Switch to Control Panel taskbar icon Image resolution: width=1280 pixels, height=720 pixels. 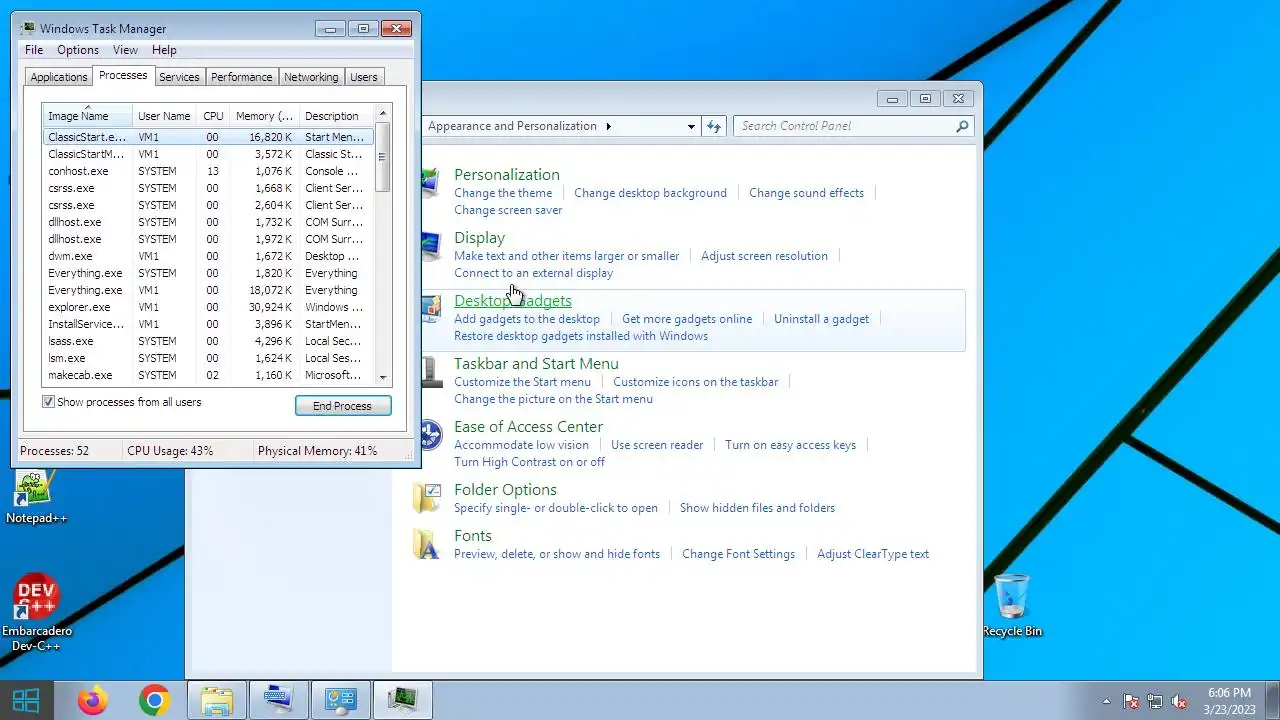pos(340,701)
